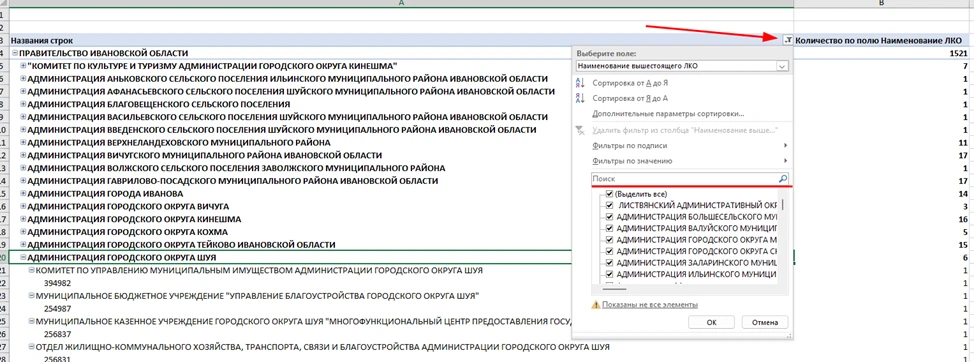Select column A header

click(x=401, y=3)
